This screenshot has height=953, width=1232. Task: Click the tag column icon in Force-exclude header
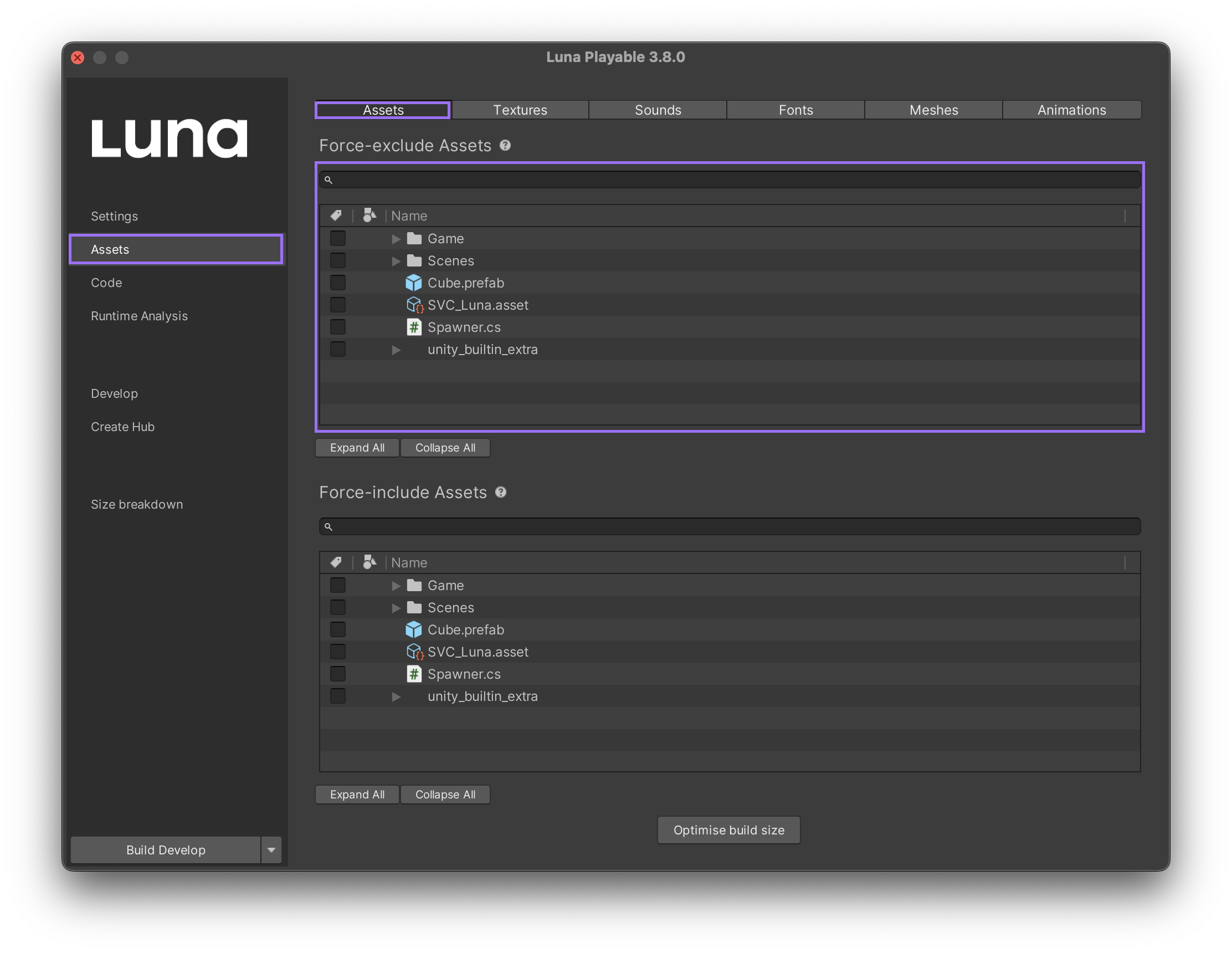tap(336, 216)
